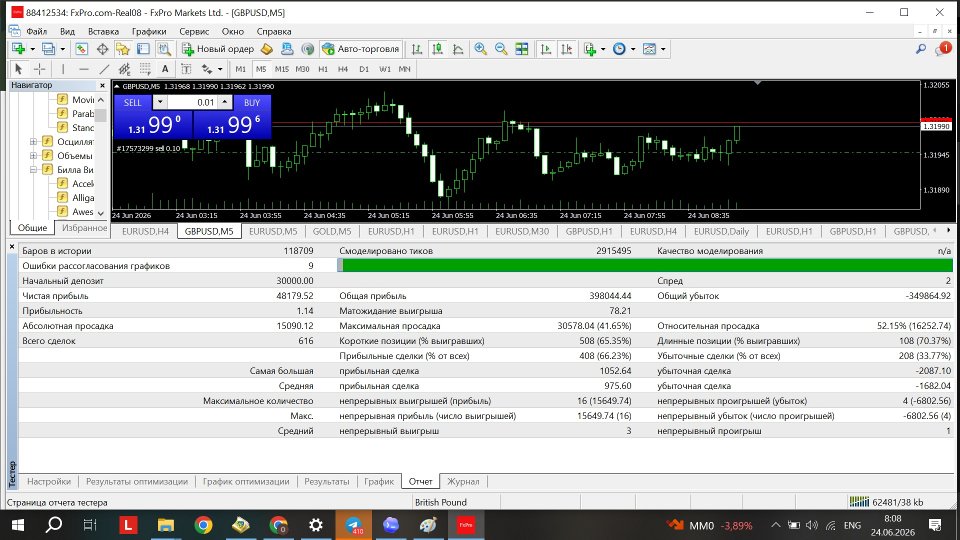
Task: Switch timeframe to W1
Action: click(384, 69)
